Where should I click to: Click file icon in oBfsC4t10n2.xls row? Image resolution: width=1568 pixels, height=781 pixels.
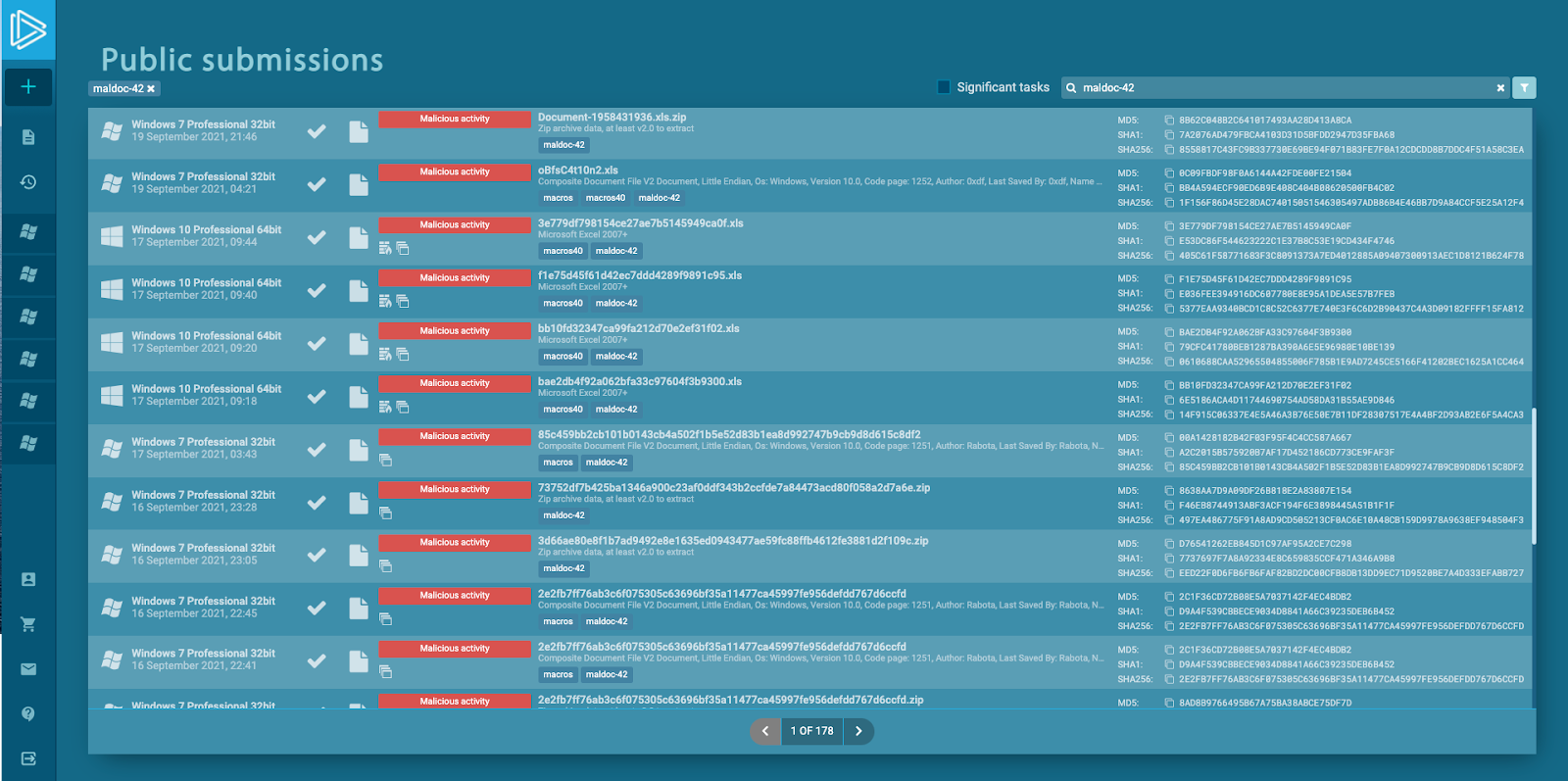tap(359, 184)
